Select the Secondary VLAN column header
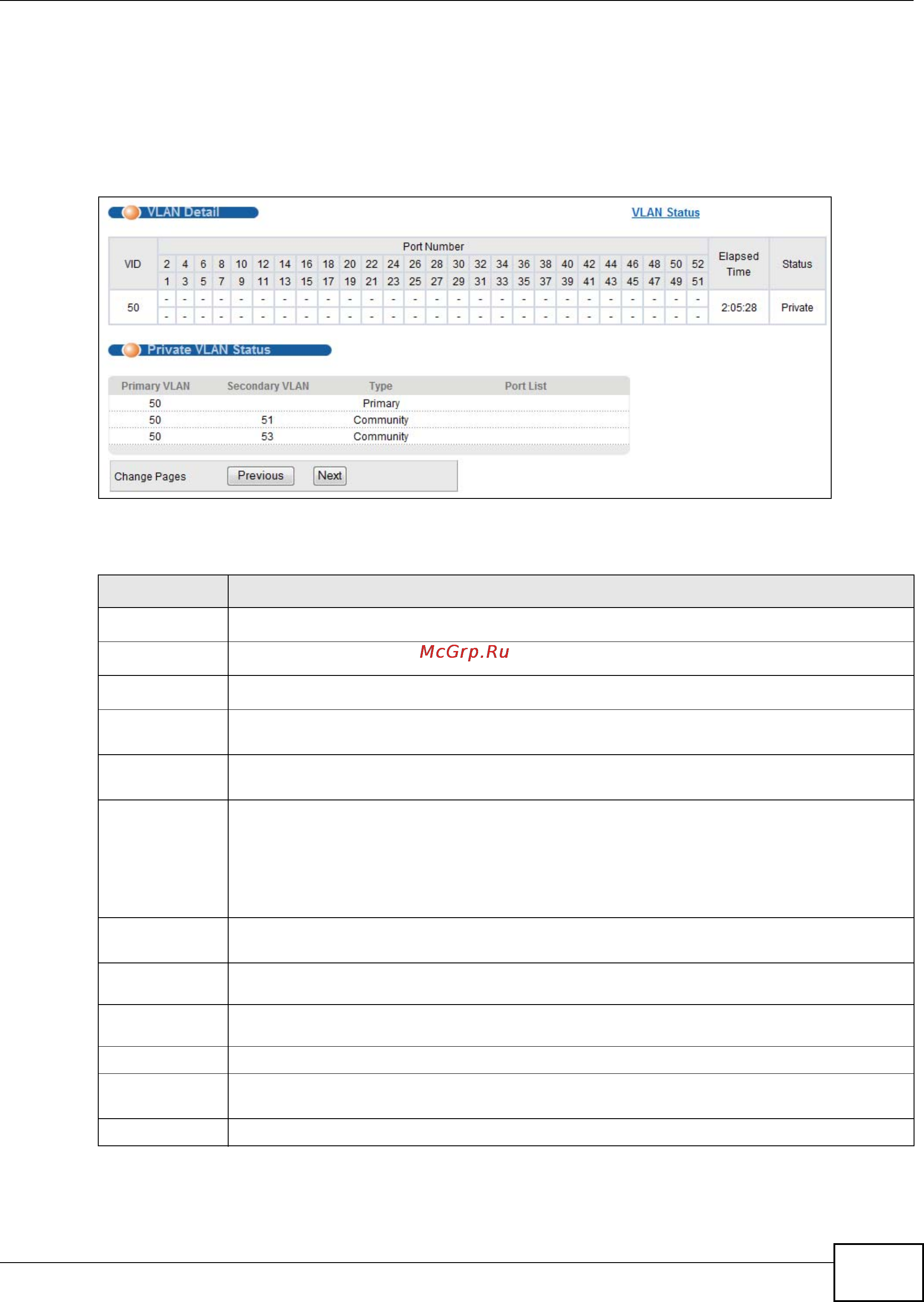 (x=268, y=386)
